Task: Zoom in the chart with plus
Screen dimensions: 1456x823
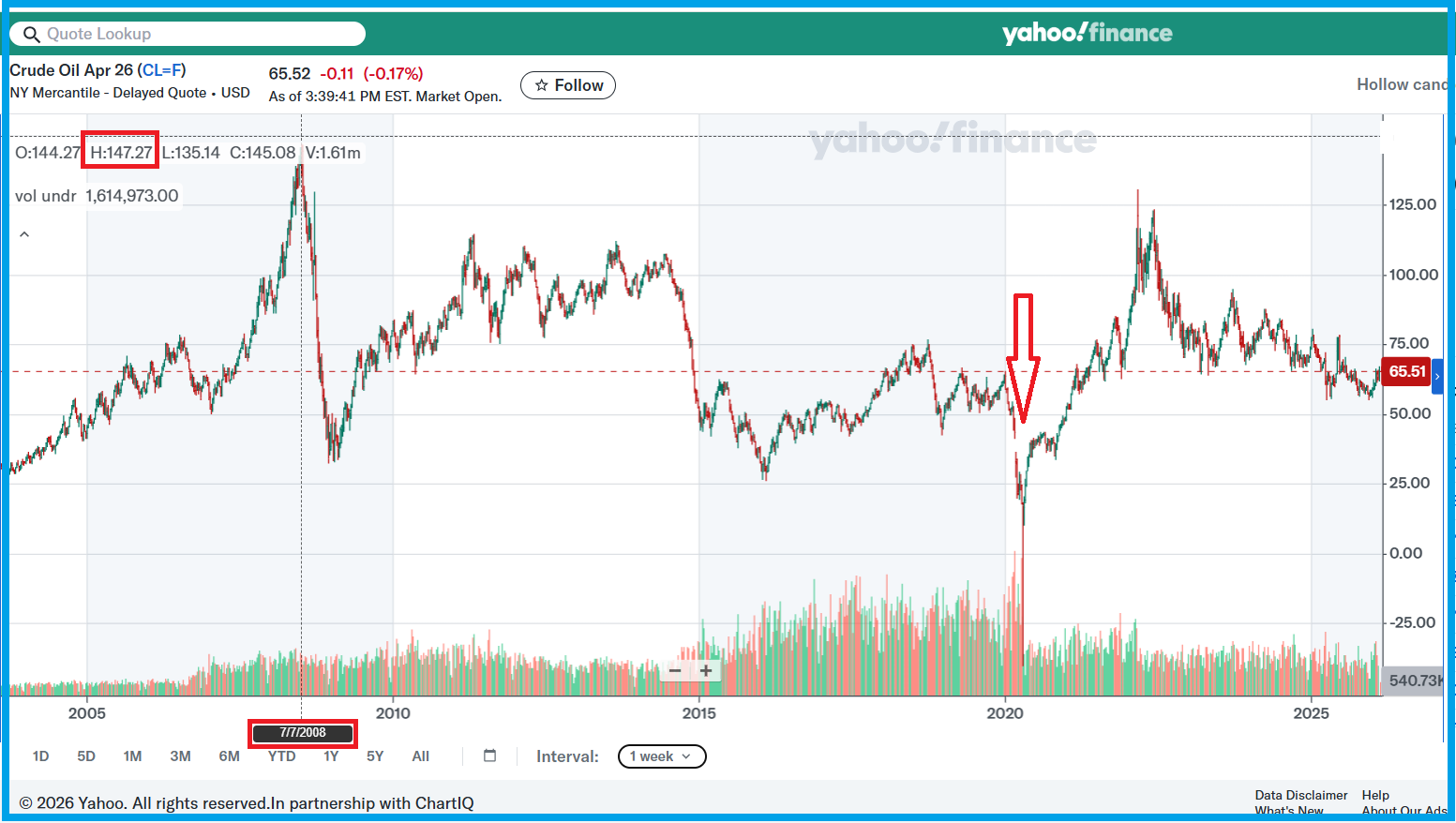Action: [706, 670]
